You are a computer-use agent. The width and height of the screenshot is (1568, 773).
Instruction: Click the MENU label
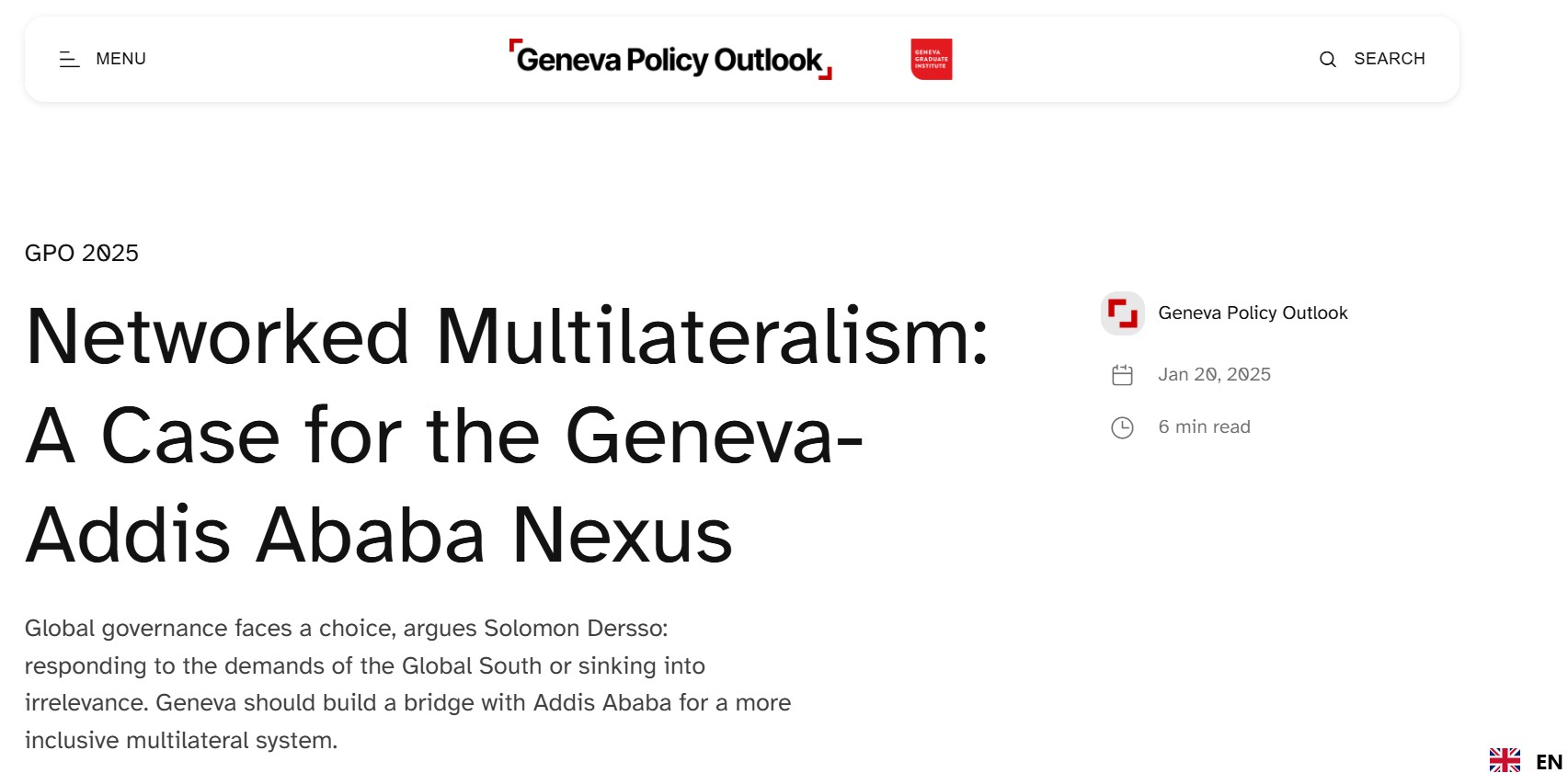[x=120, y=59]
